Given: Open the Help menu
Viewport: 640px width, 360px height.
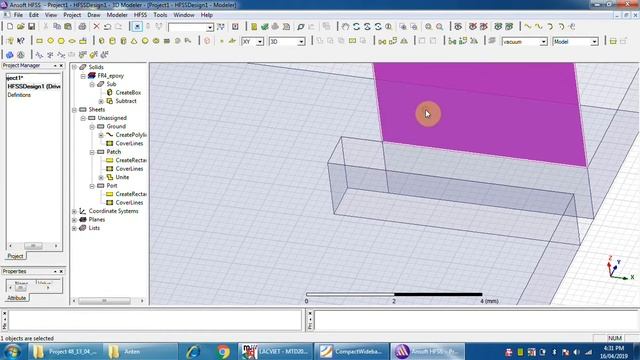Looking at the screenshot, I should [x=207, y=15].
